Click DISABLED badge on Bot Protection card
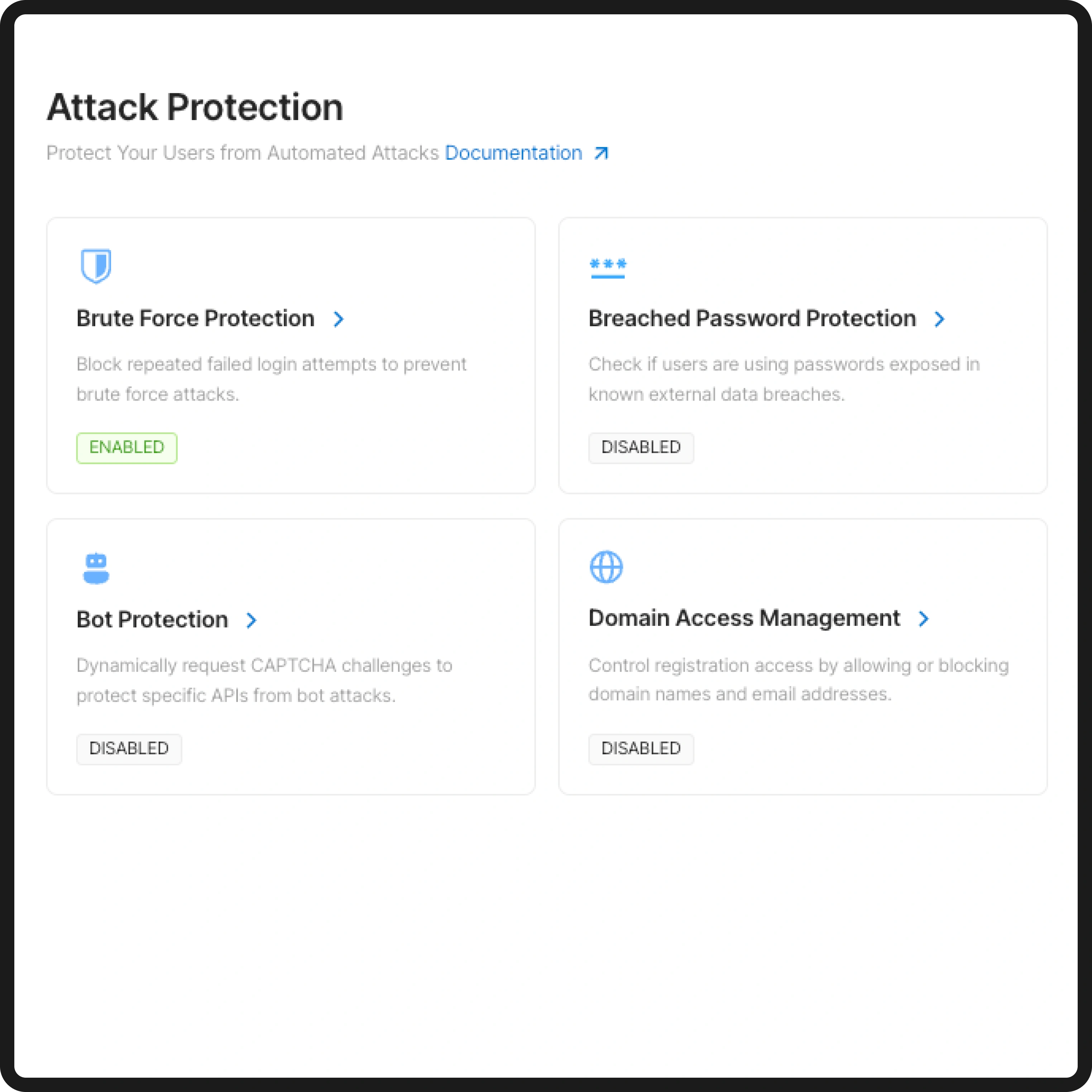 tap(129, 749)
